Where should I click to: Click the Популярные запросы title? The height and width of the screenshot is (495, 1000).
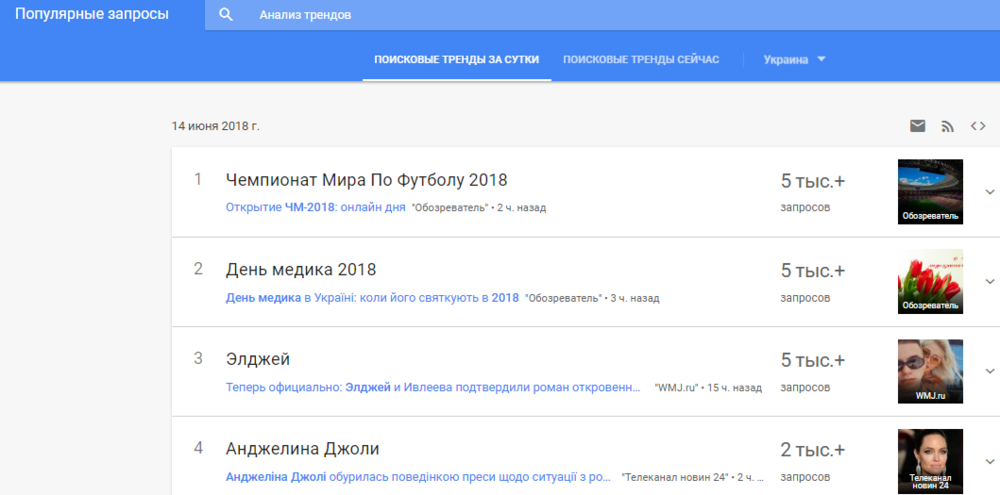(x=92, y=15)
